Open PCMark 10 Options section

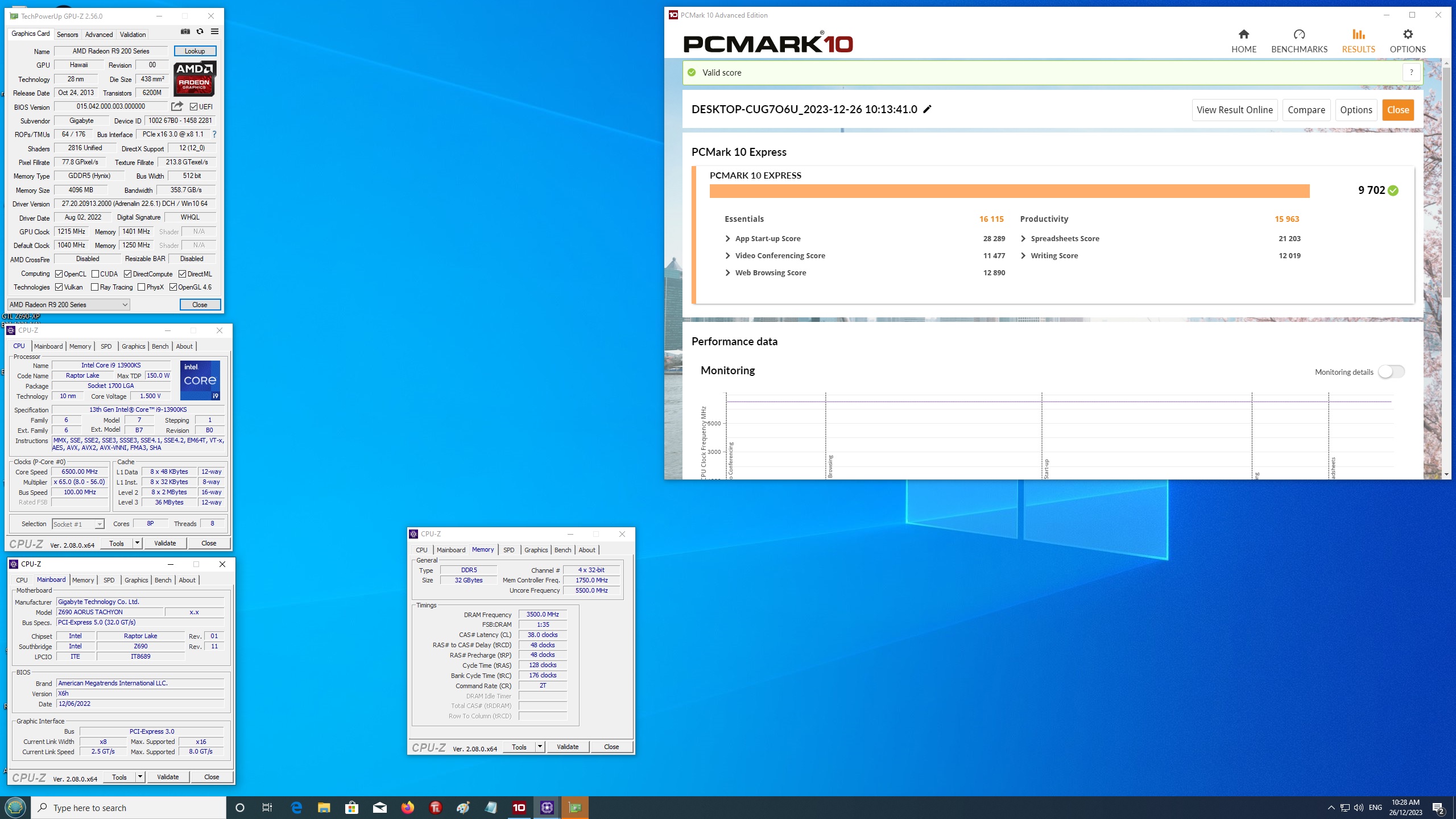1408,42
